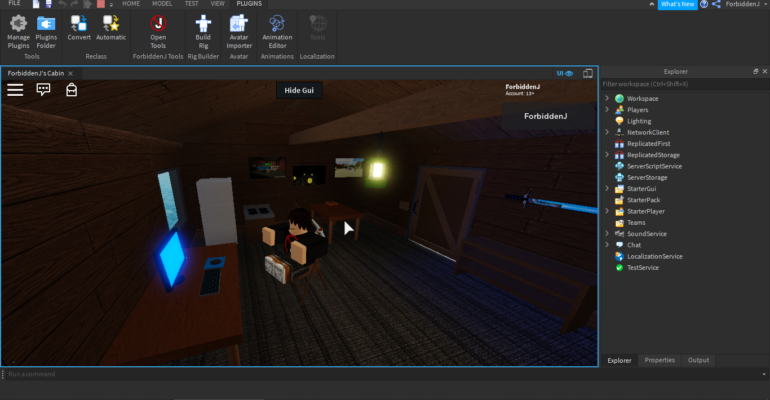
Task: Expand the ReplicatedStorage node
Action: tap(607, 155)
